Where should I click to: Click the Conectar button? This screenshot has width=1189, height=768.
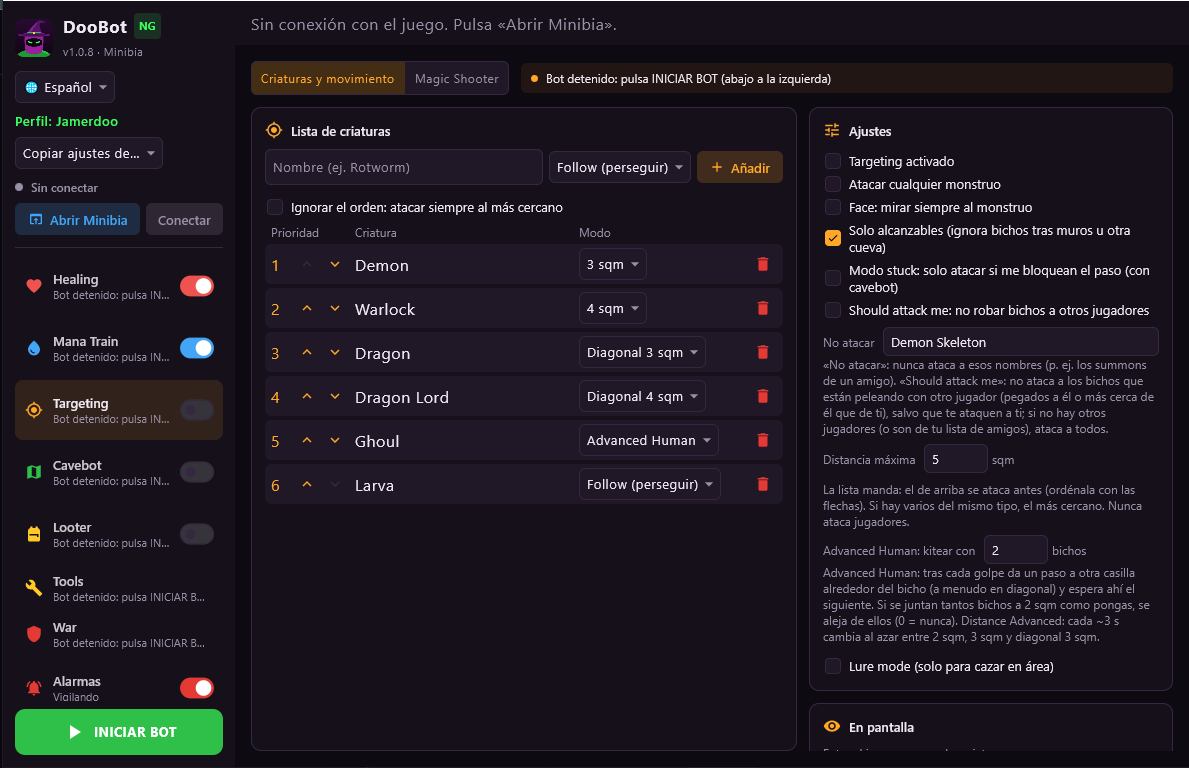coord(184,220)
